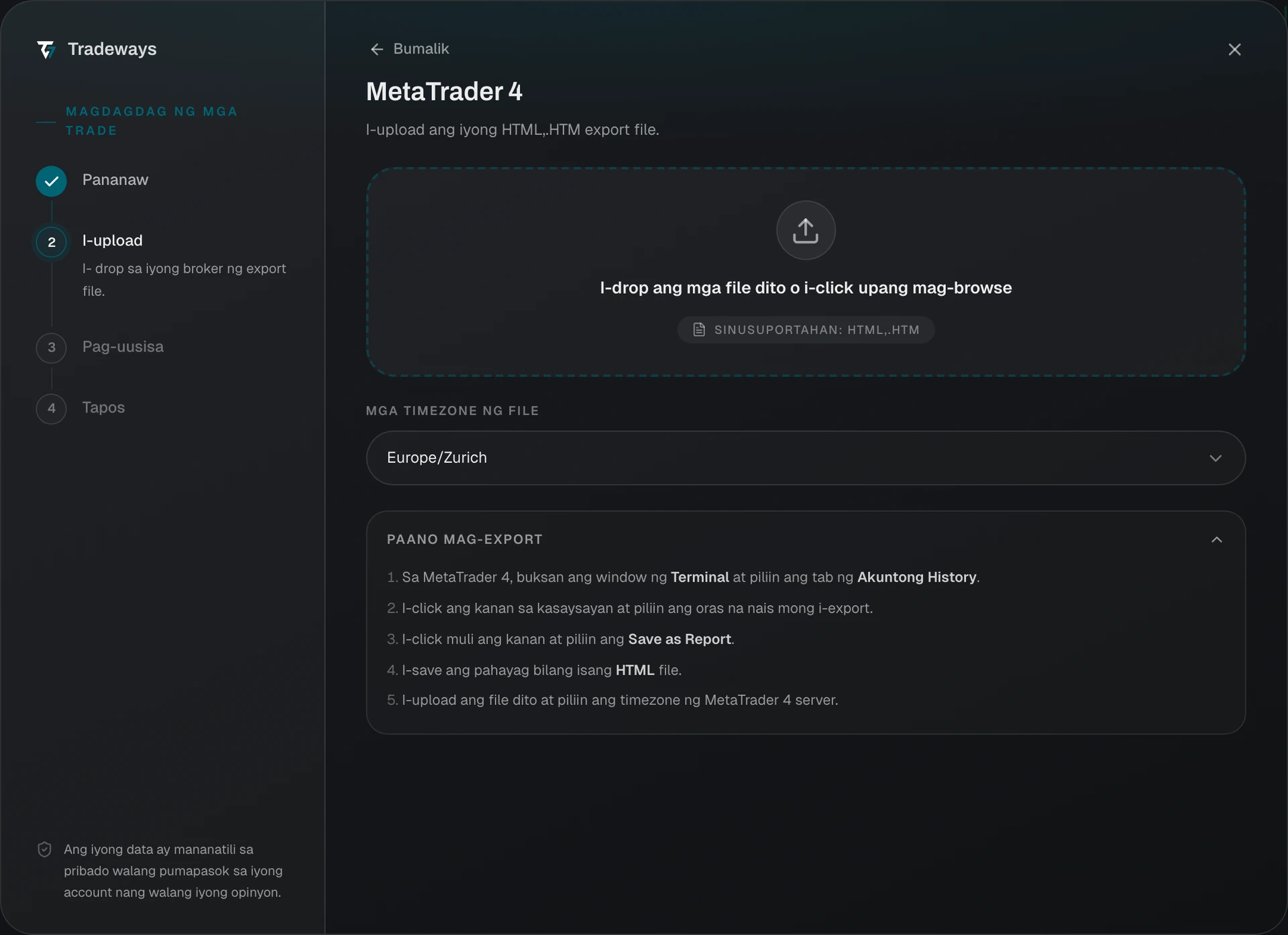
Task: Open the Europe/Zurich timezone dropdown
Action: [x=806, y=458]
